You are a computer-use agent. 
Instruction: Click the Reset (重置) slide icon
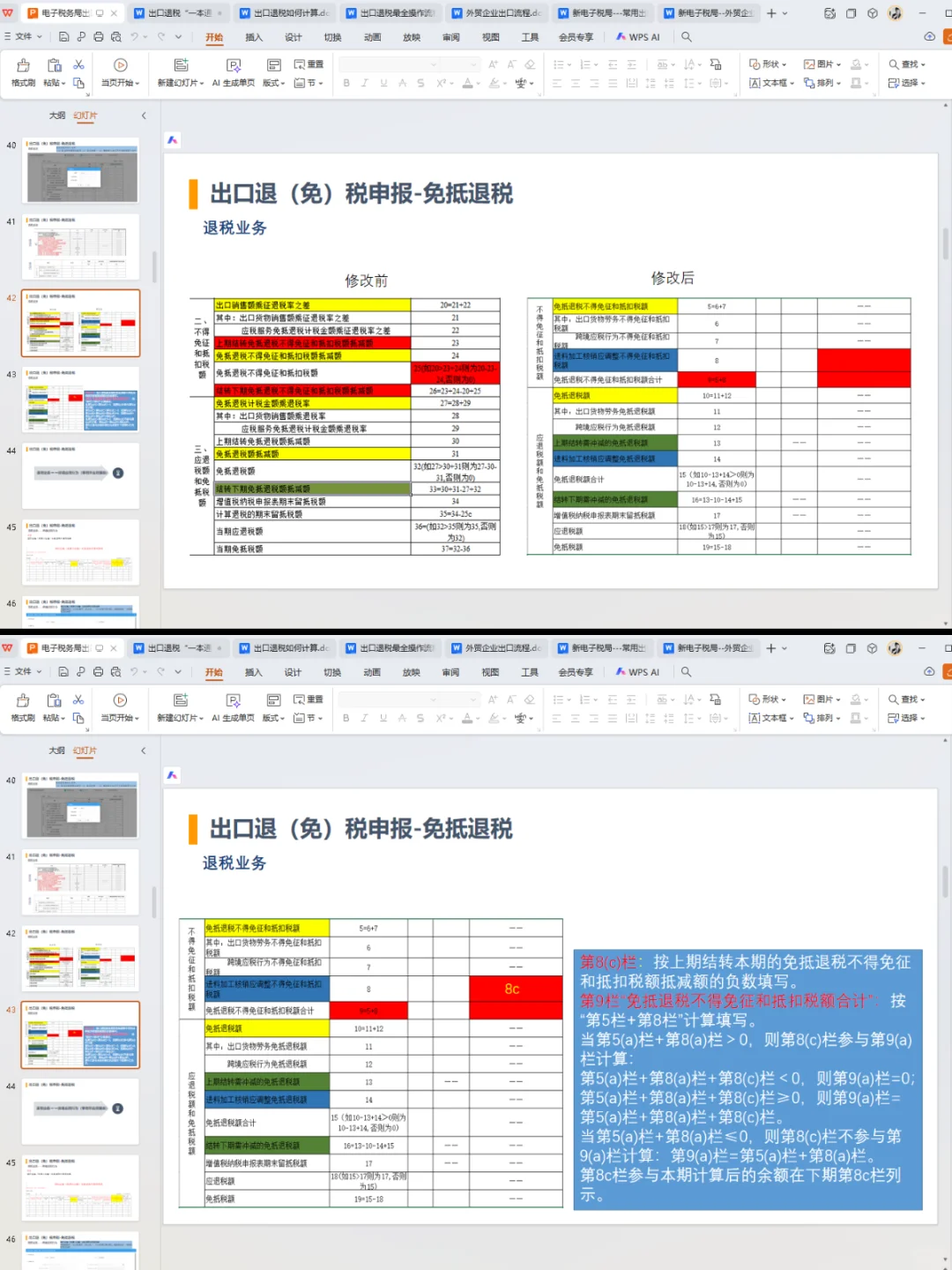click(x=309, y=63)
